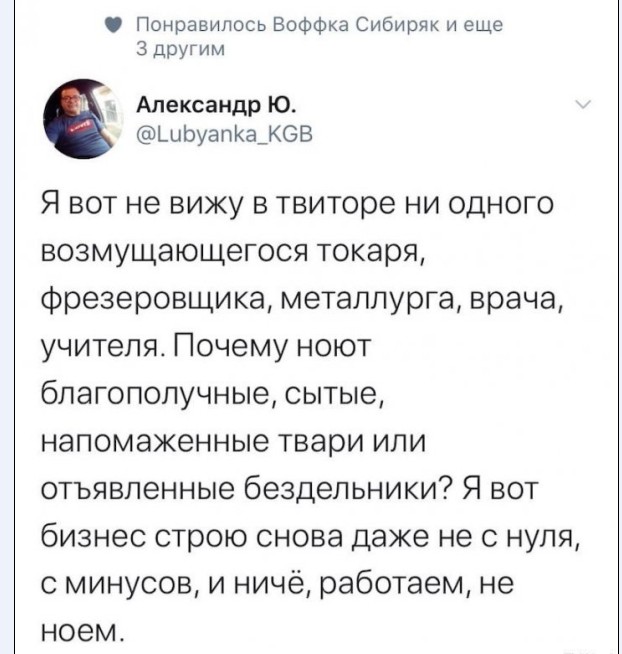Click the name Воффка Сибиряк in liked notice
622x654 pixels.
point(310,24)
